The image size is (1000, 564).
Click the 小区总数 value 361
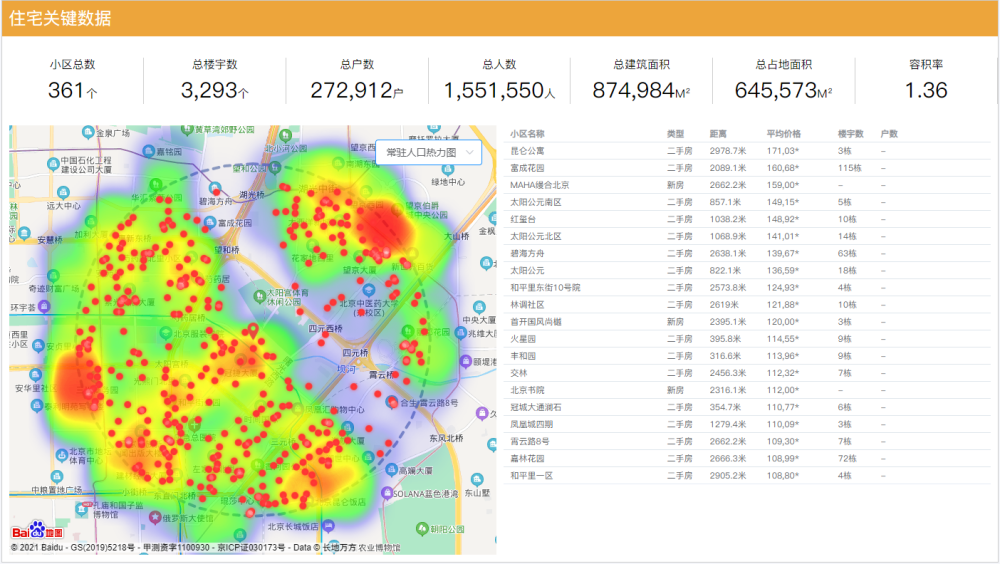(66, 91)
